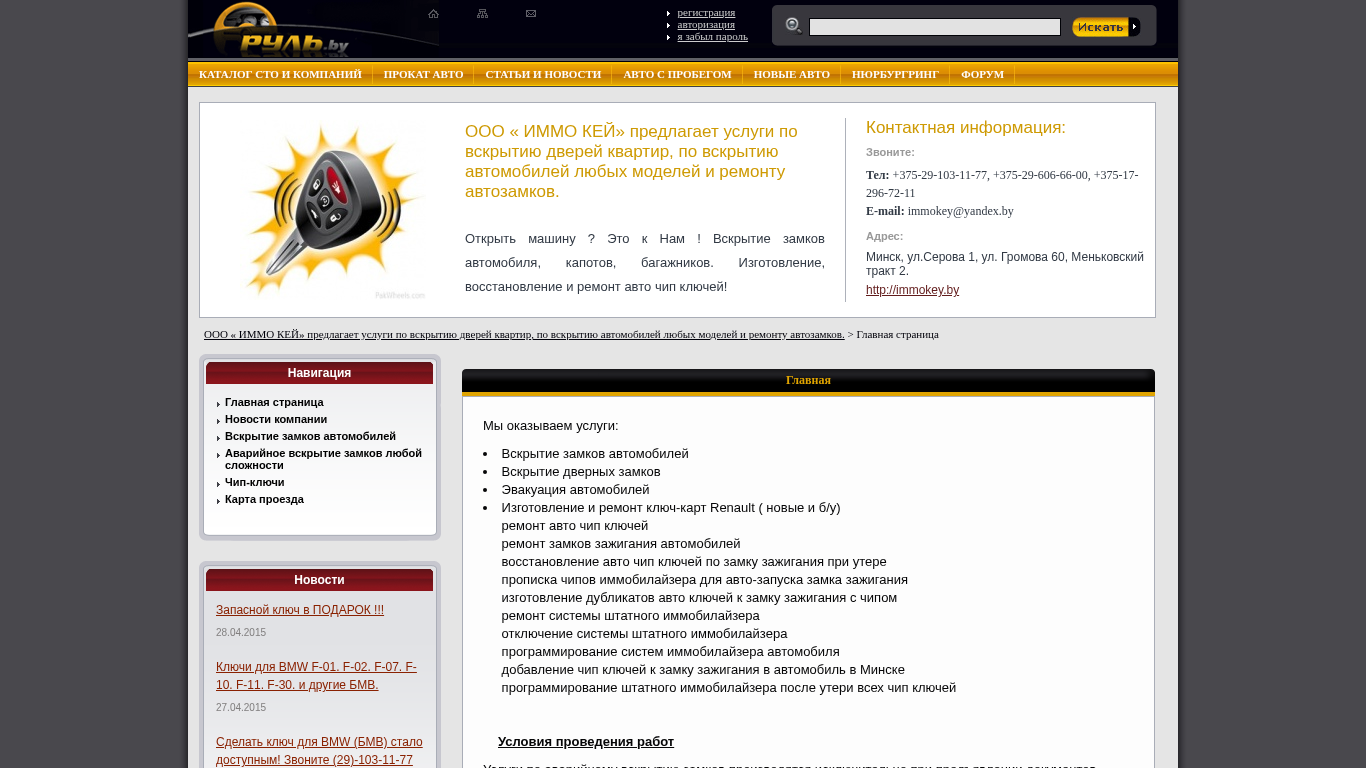The image size is (1366, 768).
Task: Click the envelope mail icon in the header
Action: [531, 14]
